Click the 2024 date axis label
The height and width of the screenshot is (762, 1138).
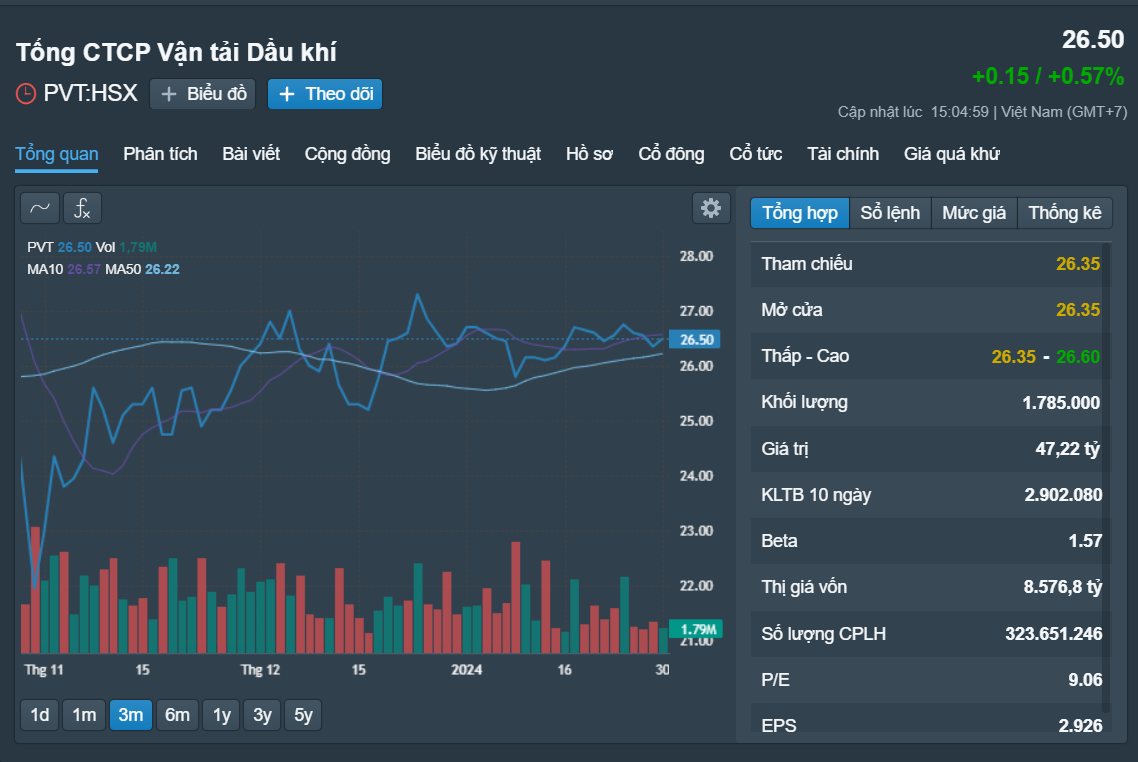tap(466, 670)
